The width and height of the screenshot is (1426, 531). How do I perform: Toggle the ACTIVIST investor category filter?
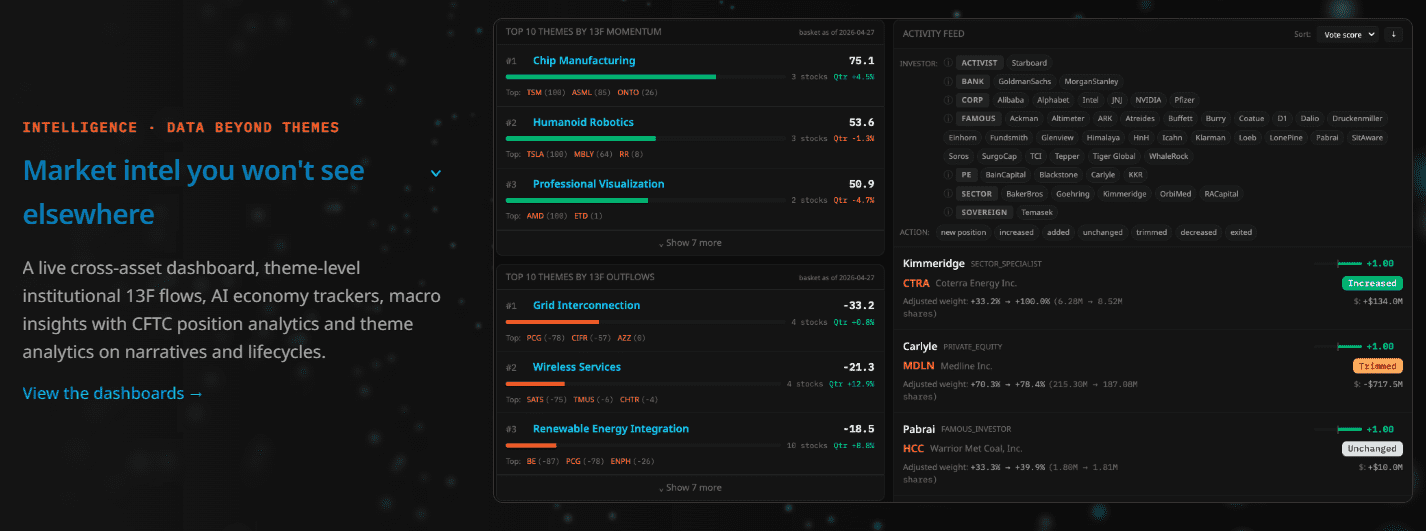[979, 63]
